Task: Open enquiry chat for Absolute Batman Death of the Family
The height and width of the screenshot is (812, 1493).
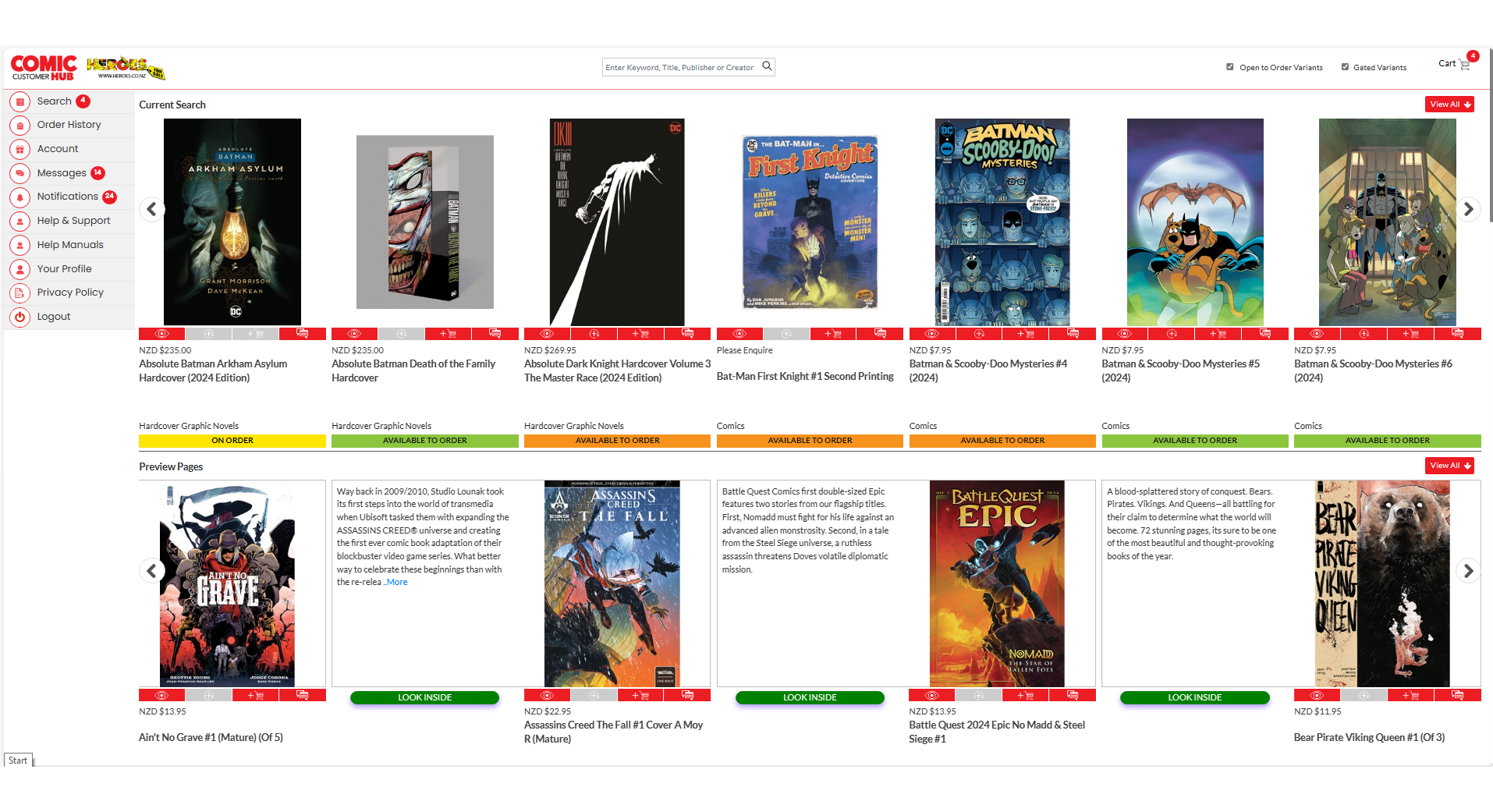Action: point(495,334)
